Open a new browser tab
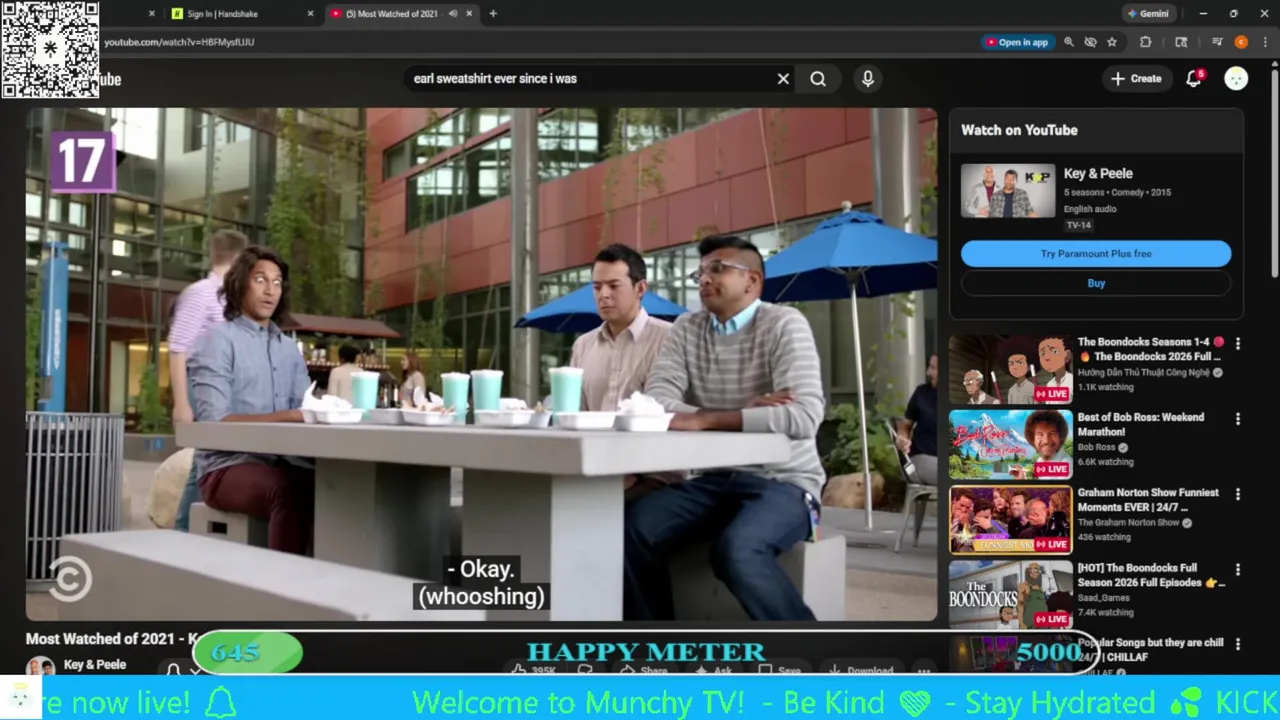The image size is (1280, 720). tap(493, 14)
